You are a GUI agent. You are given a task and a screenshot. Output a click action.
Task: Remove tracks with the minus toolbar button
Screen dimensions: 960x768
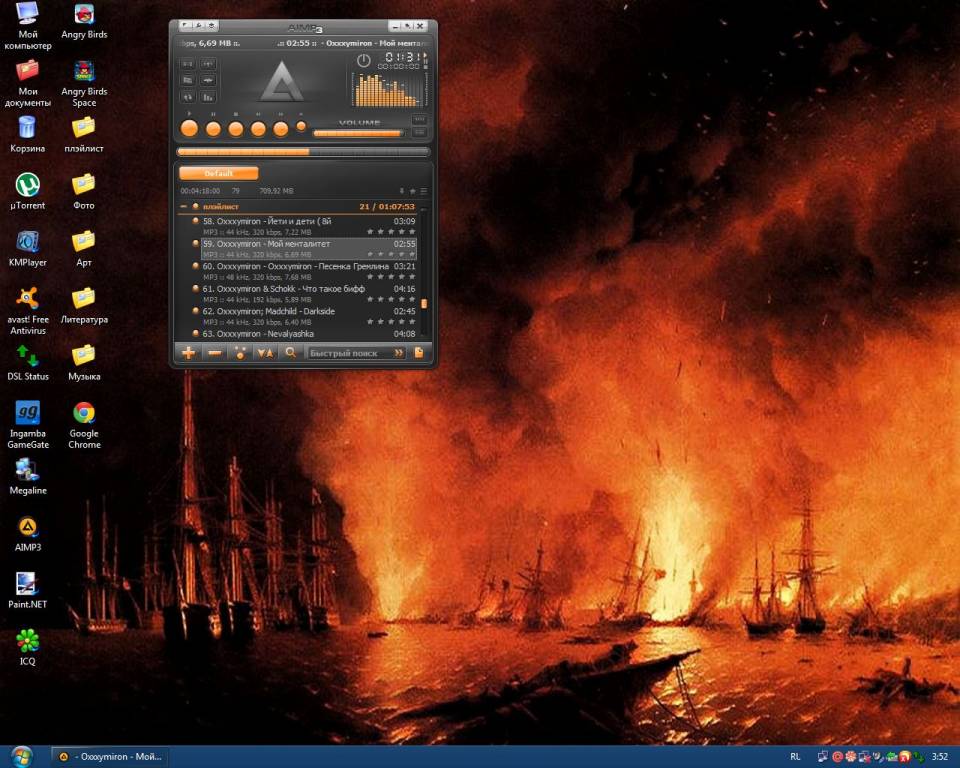(214, 353)
